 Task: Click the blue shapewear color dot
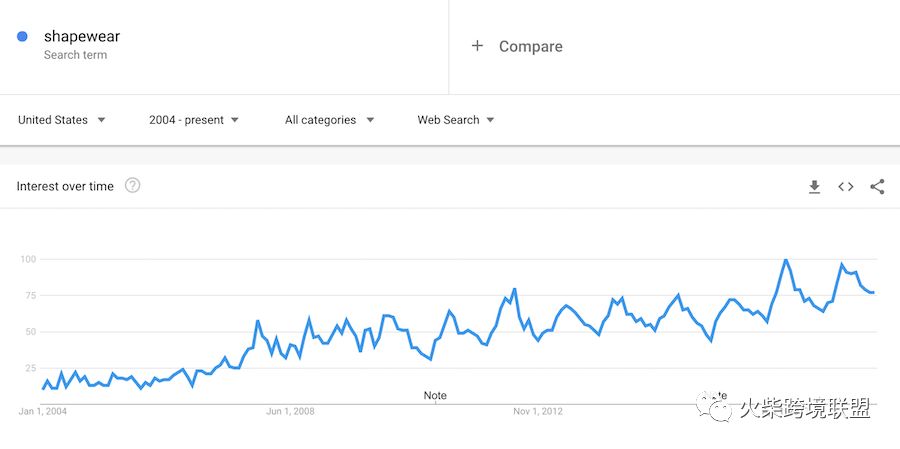pos(22,37)
